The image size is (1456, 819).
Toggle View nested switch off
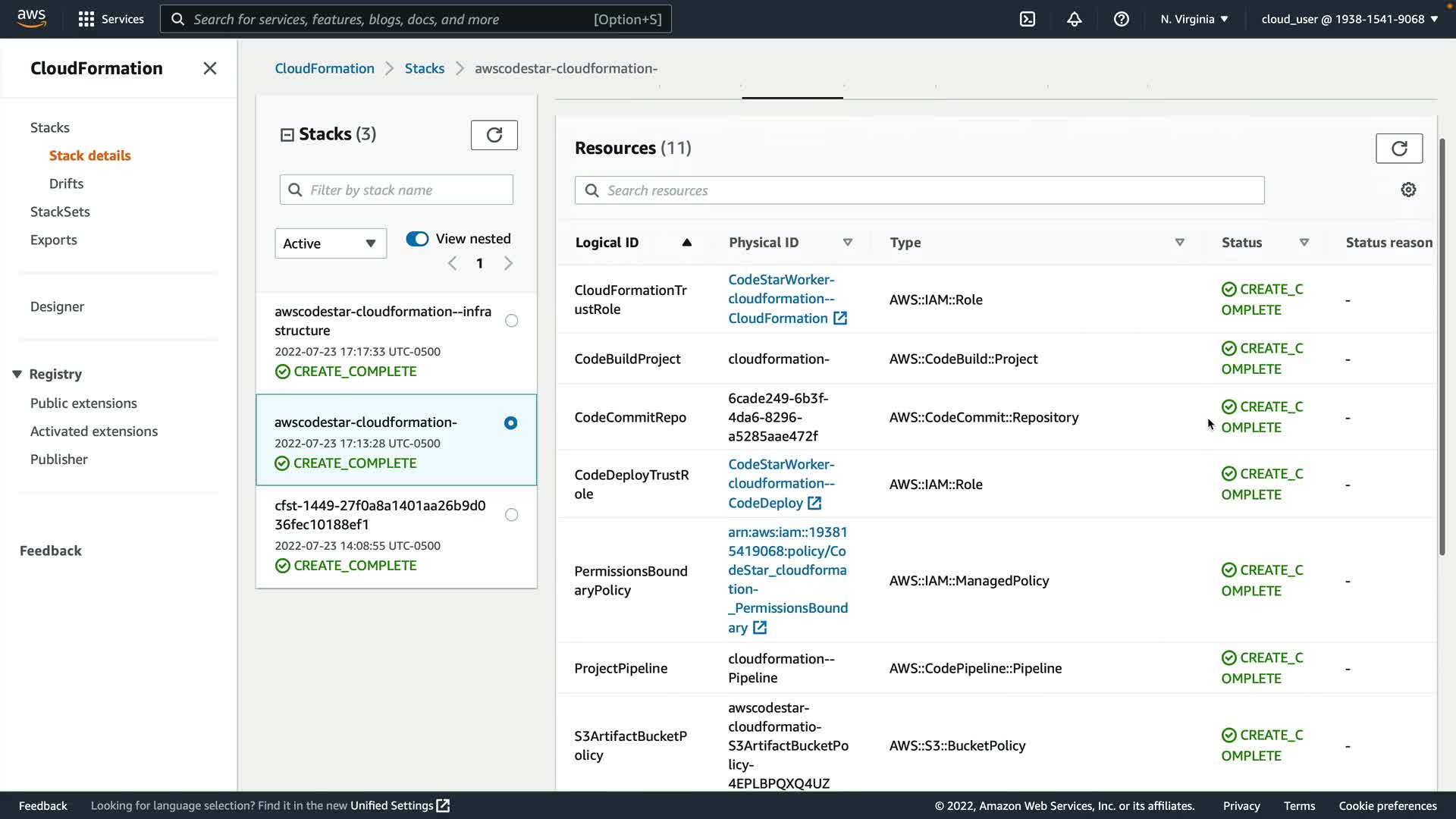point(417,239)
